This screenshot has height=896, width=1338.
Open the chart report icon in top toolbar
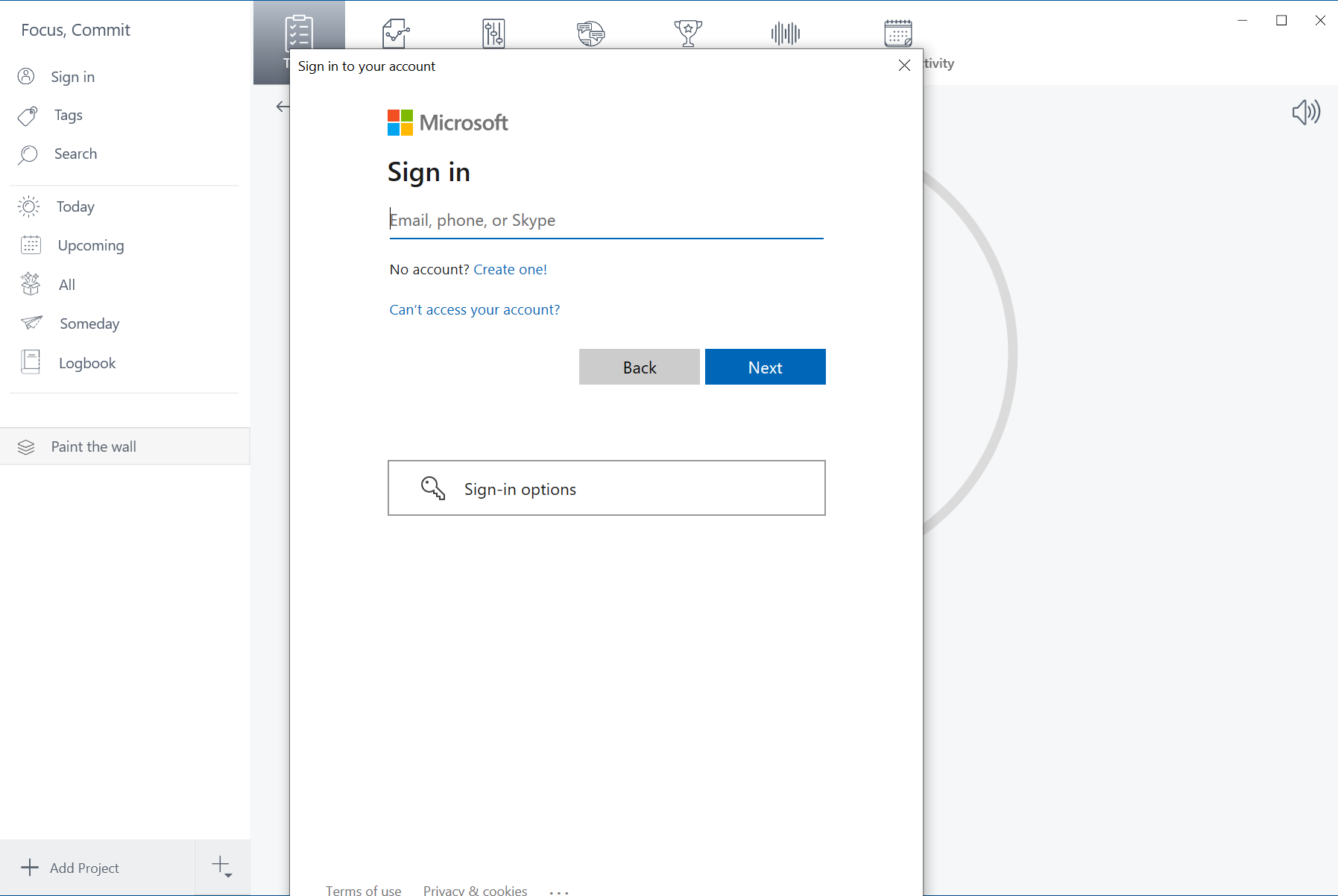click(x=396, y=33)
